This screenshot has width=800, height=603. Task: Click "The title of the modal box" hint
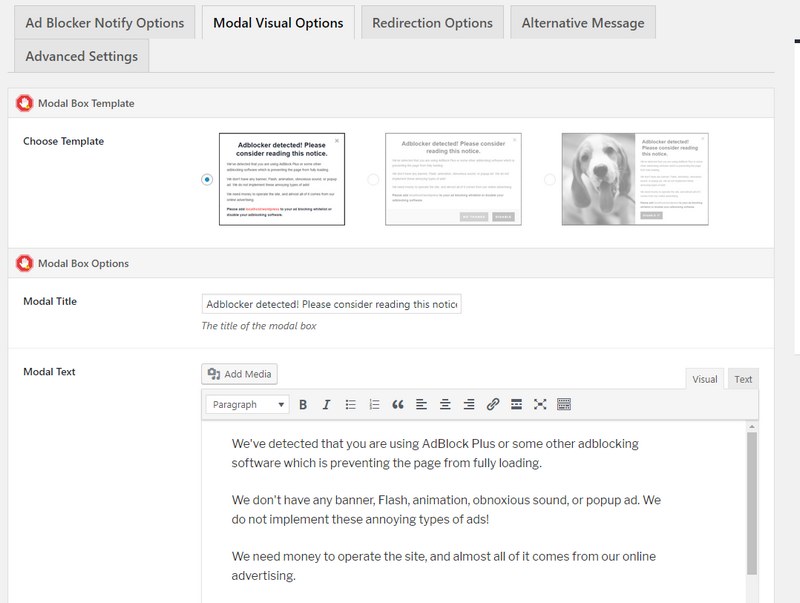pos(259,326)
